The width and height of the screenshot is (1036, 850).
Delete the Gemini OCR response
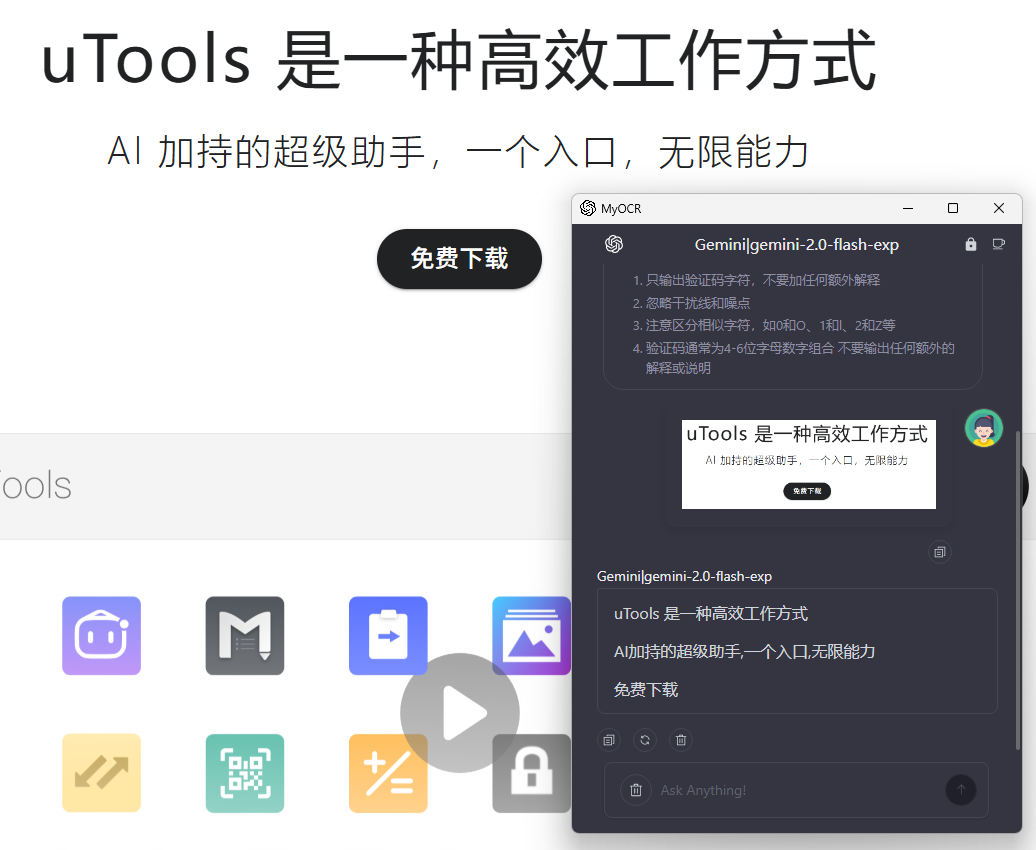click(x=681, y=740)
